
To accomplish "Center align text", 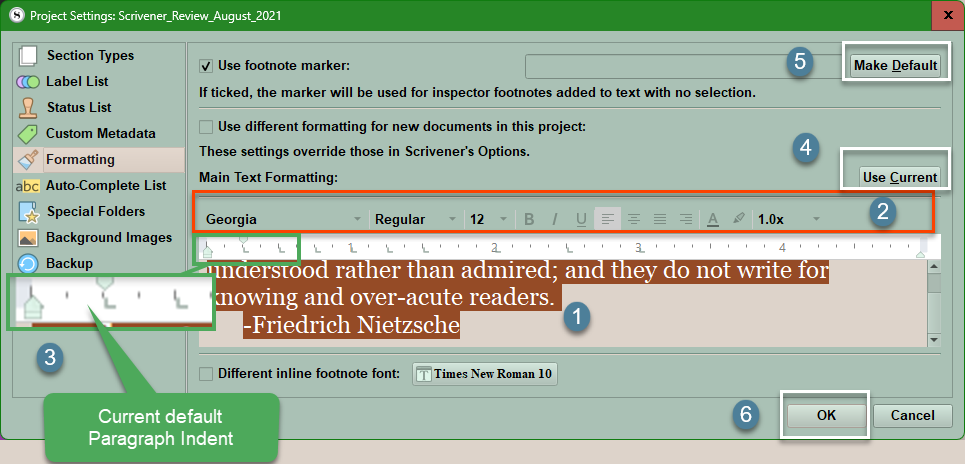I will (x=633, y=219).
